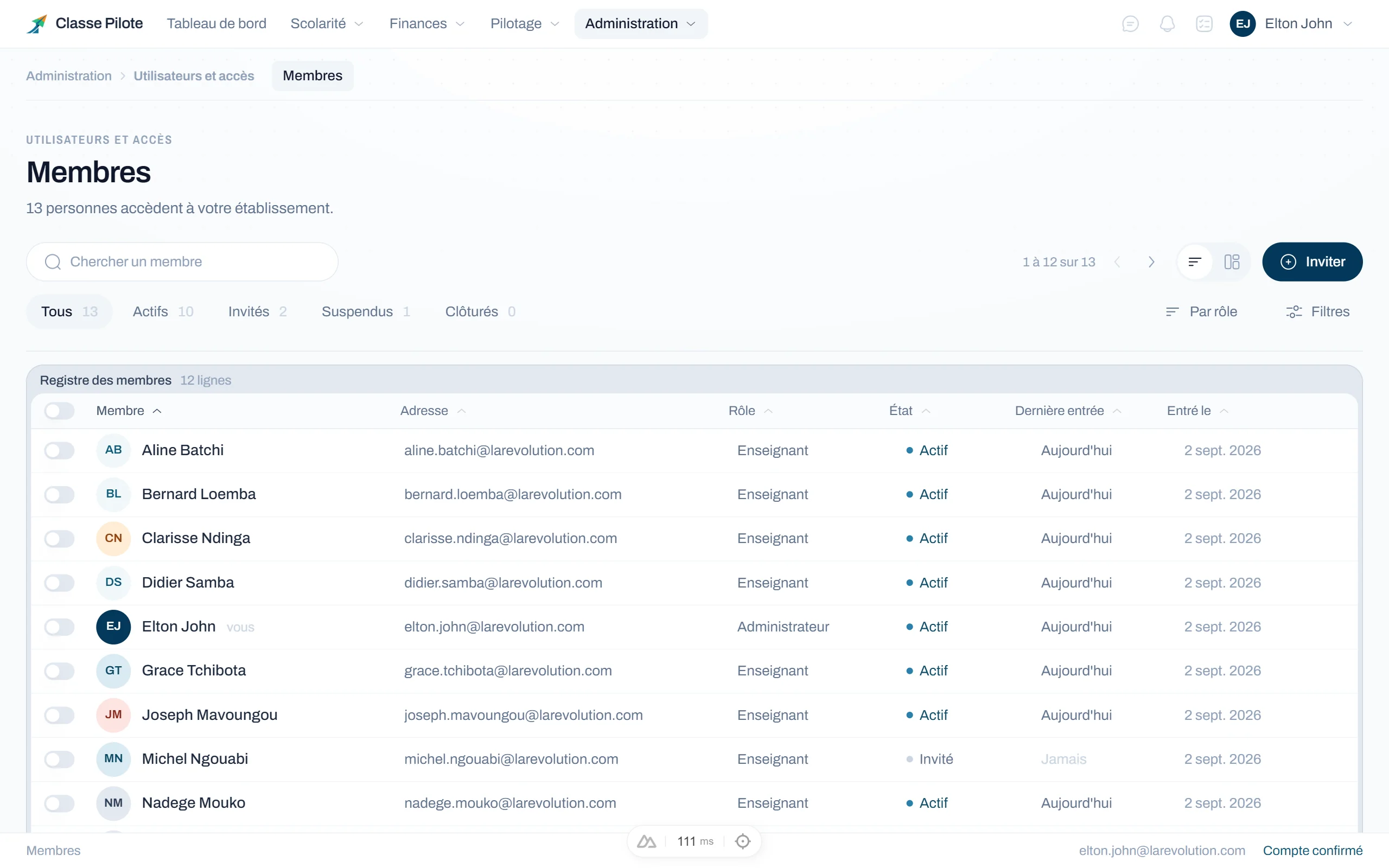This screenshot has height=868, width=1389.
Task: Click the EJ avatar in header
Action: tap(1243, 23)
